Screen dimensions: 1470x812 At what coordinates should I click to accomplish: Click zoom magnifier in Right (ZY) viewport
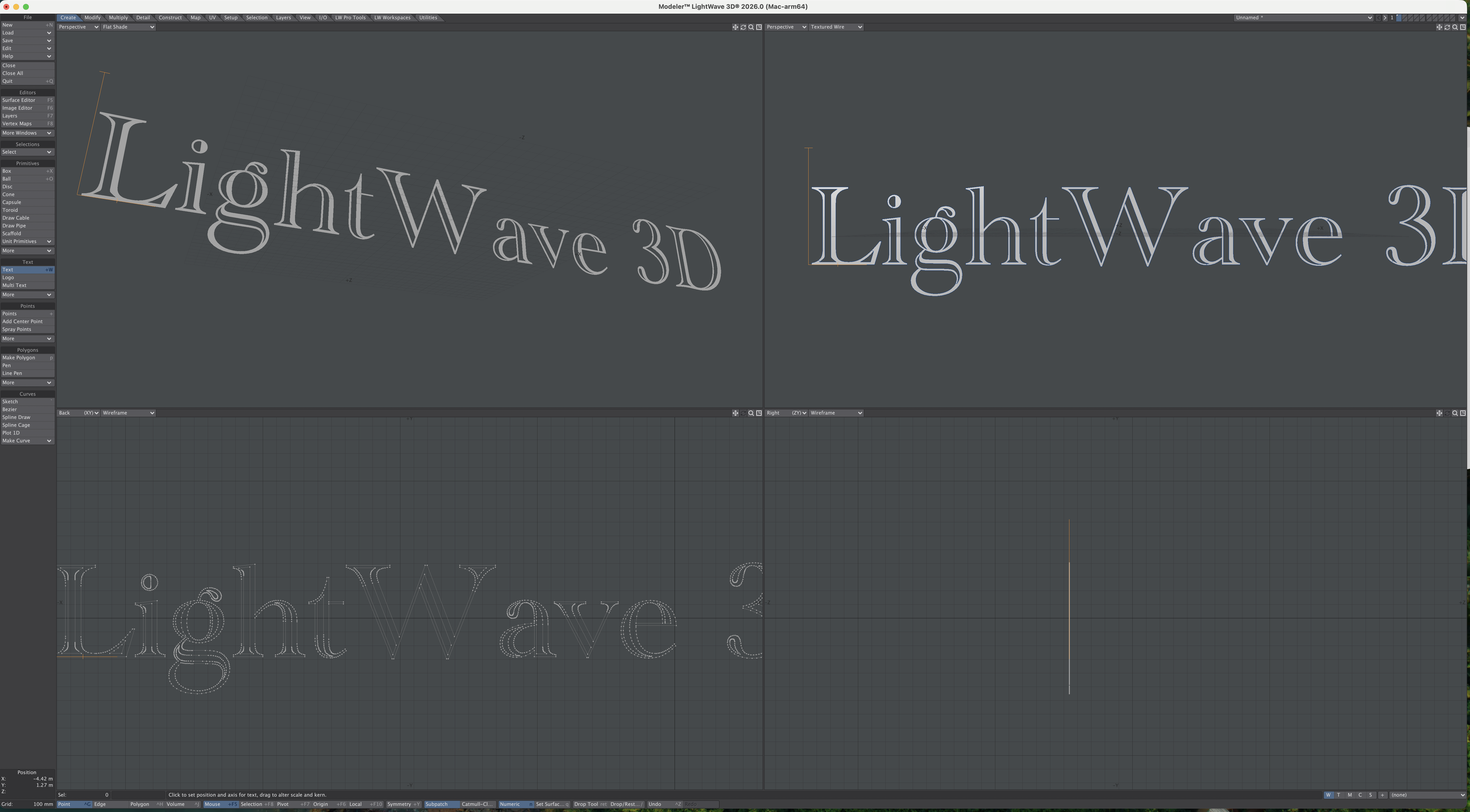coord(1455,413)
